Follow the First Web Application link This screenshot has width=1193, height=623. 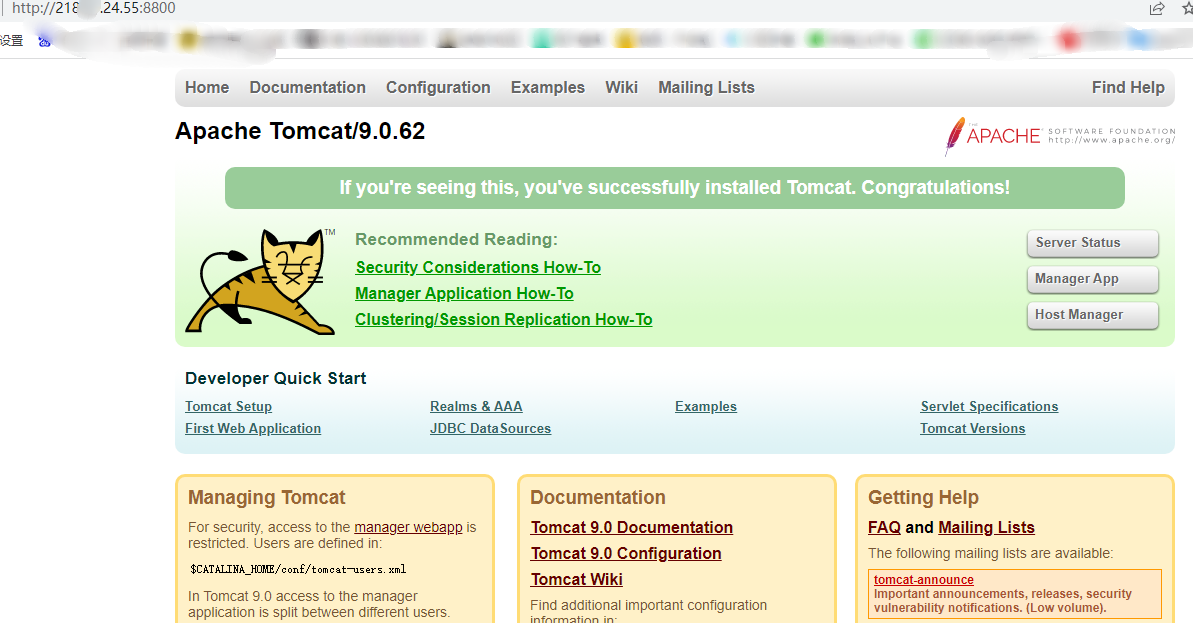tap(253, 428)
